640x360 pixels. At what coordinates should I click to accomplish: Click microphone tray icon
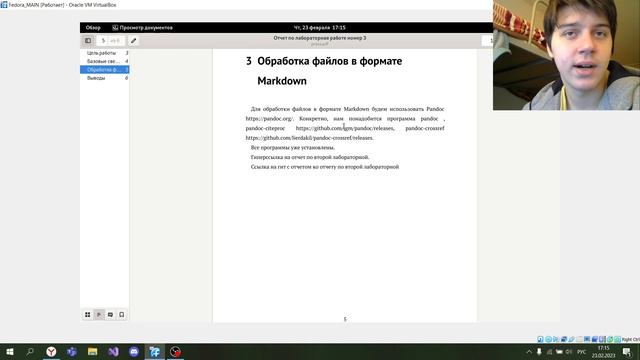[539, 351]
